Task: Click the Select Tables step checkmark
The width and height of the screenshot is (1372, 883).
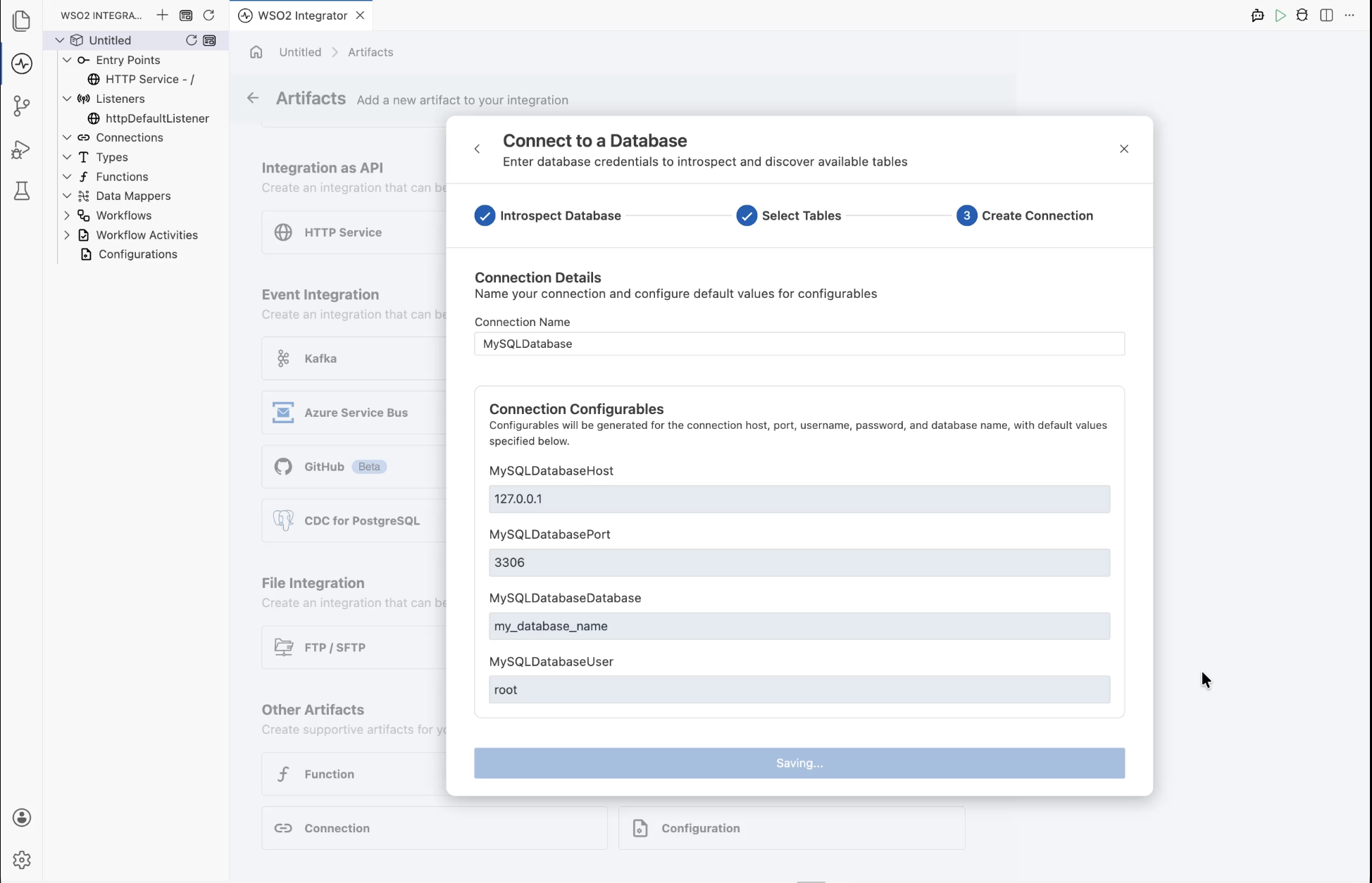Action: point(747,215)
